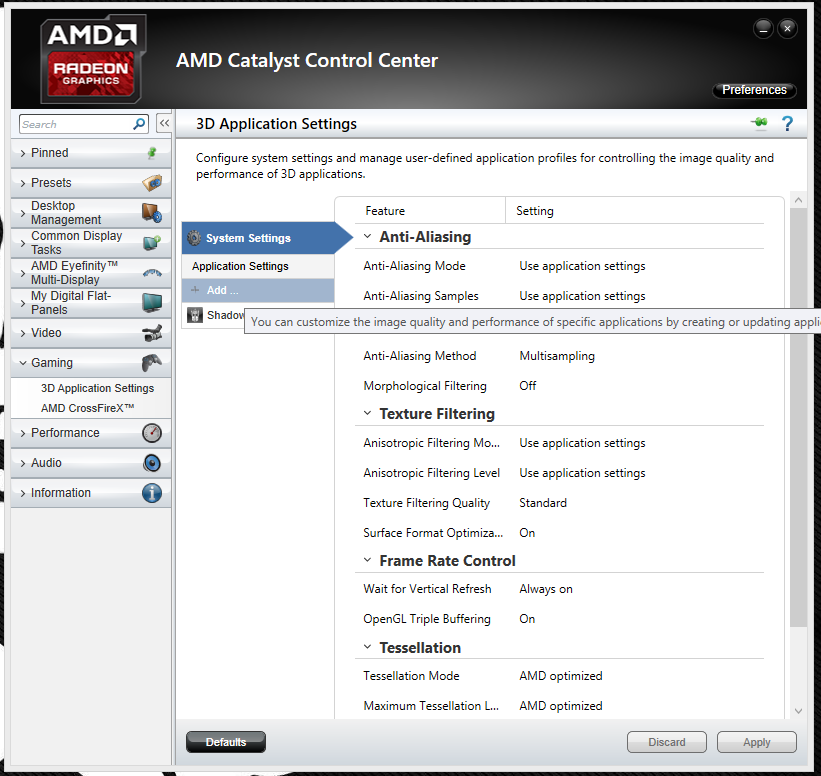
Task: Click the Defaults button
Action: (226, 742)
